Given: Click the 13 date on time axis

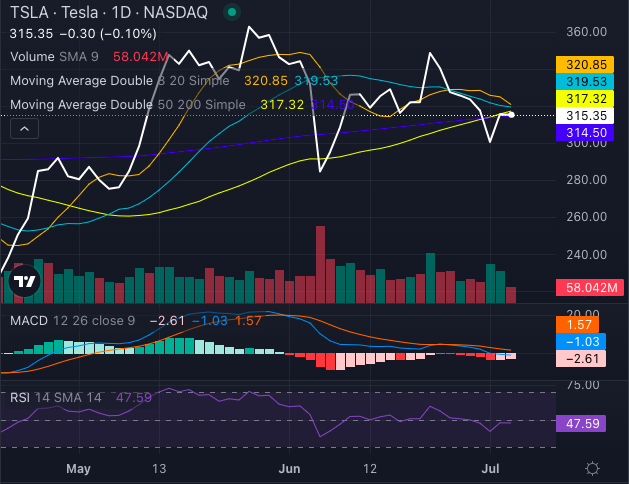Looking at the screenshot, I should coord(159,468).
